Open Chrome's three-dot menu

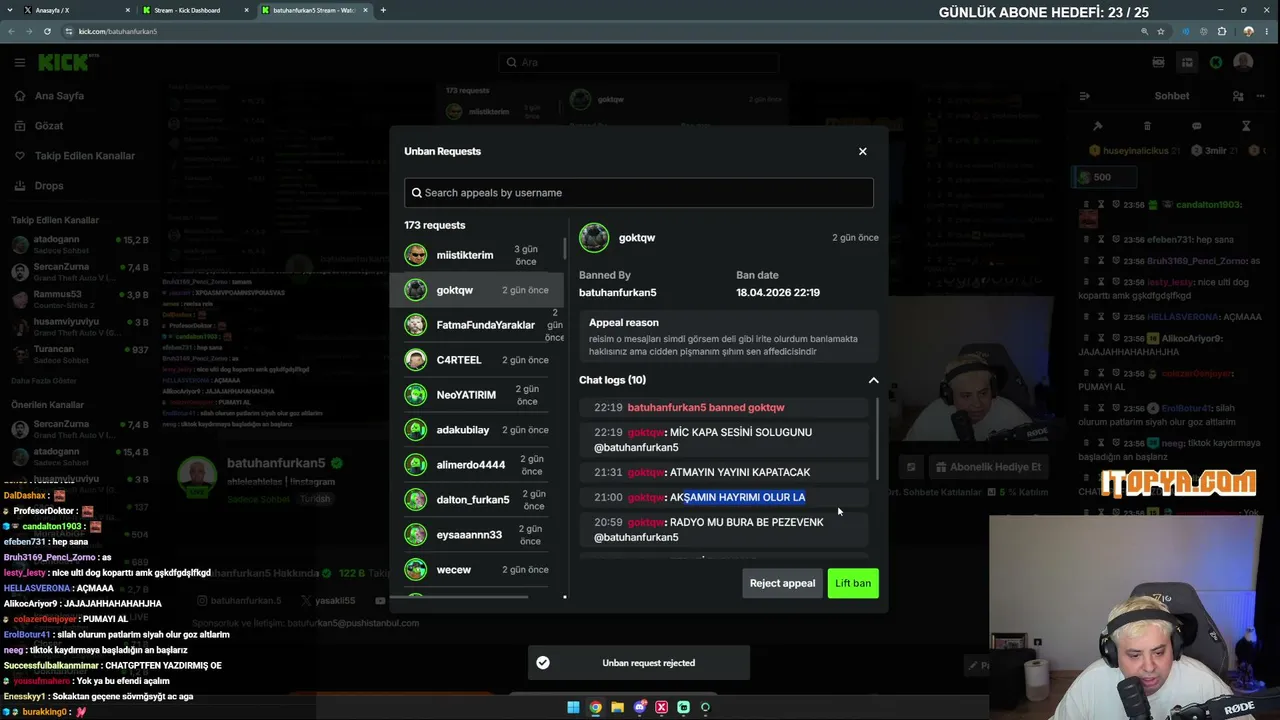tap(1267, 31)
